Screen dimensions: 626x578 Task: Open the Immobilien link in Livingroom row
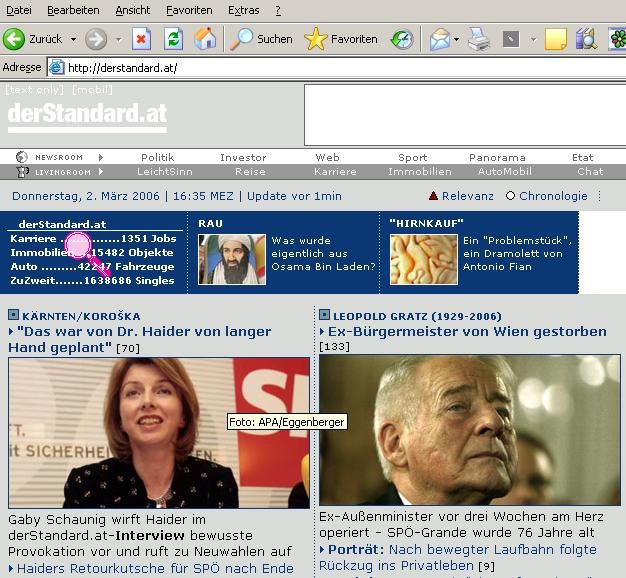[419, 172]
